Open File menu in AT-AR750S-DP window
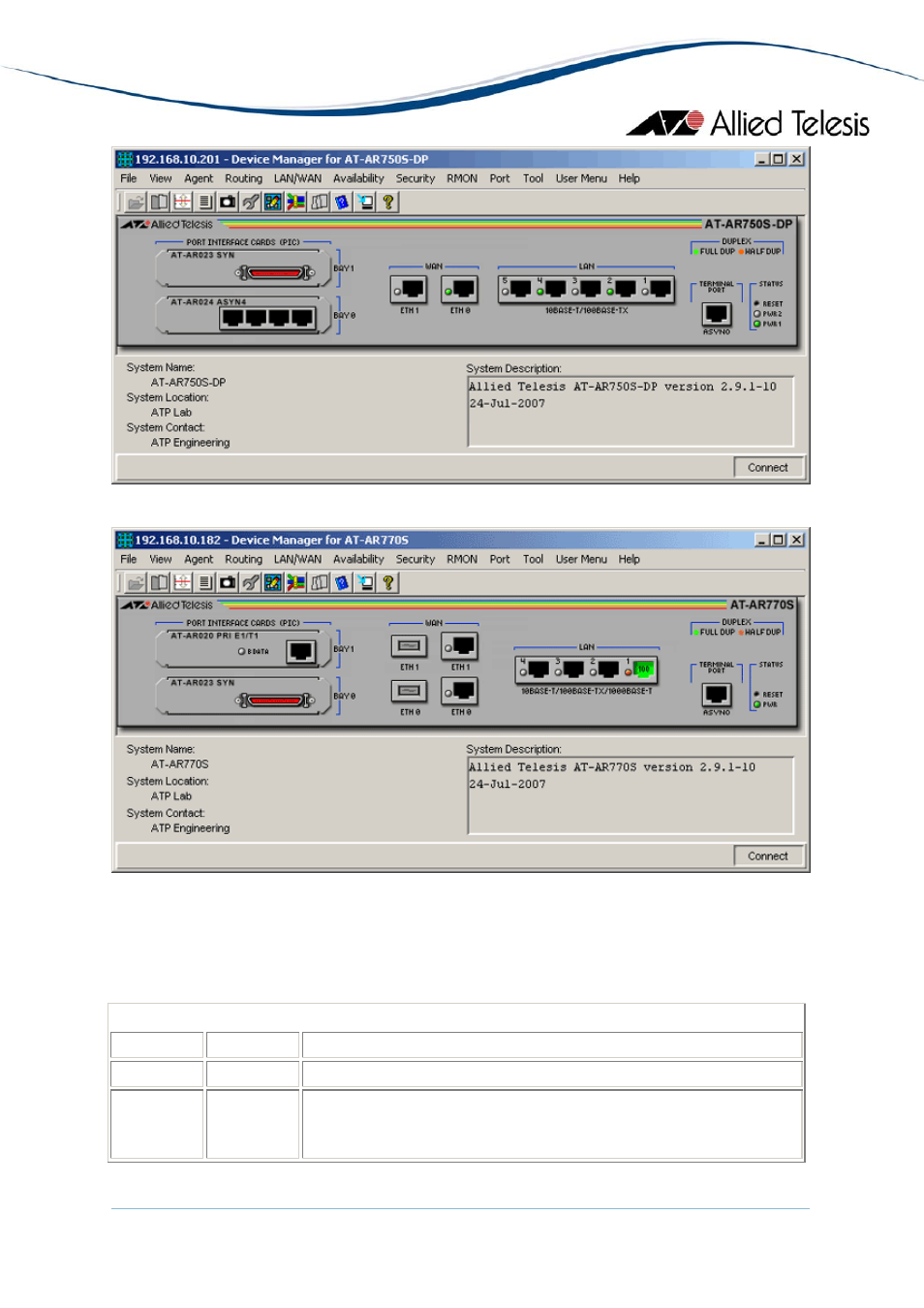This screenshot has height=1308, width=924. pos(129,179)
